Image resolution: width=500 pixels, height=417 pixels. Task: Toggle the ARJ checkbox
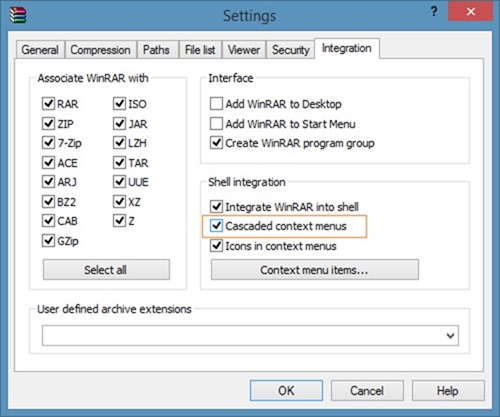(48, 182)
